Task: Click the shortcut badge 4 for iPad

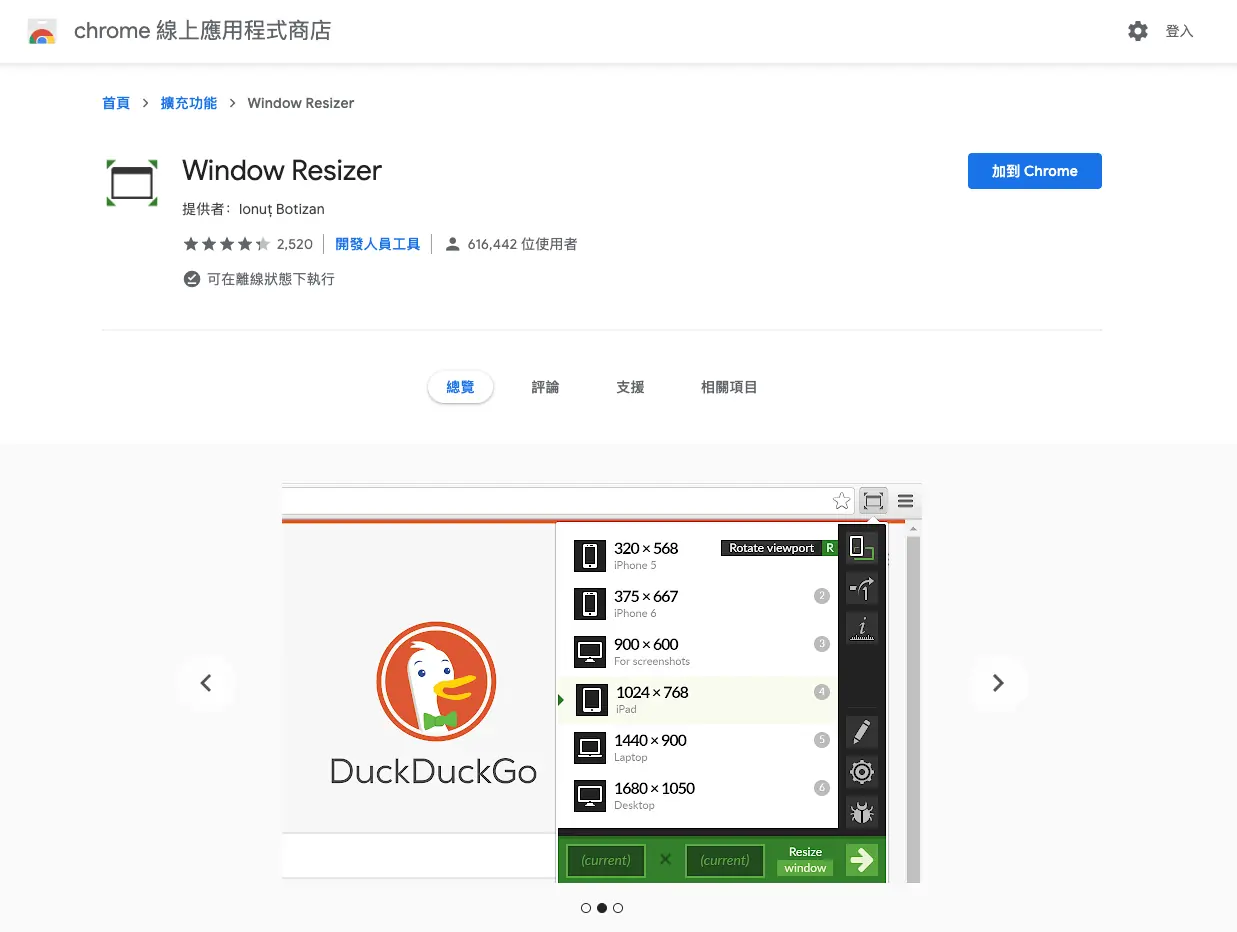Action: point(822,692)
